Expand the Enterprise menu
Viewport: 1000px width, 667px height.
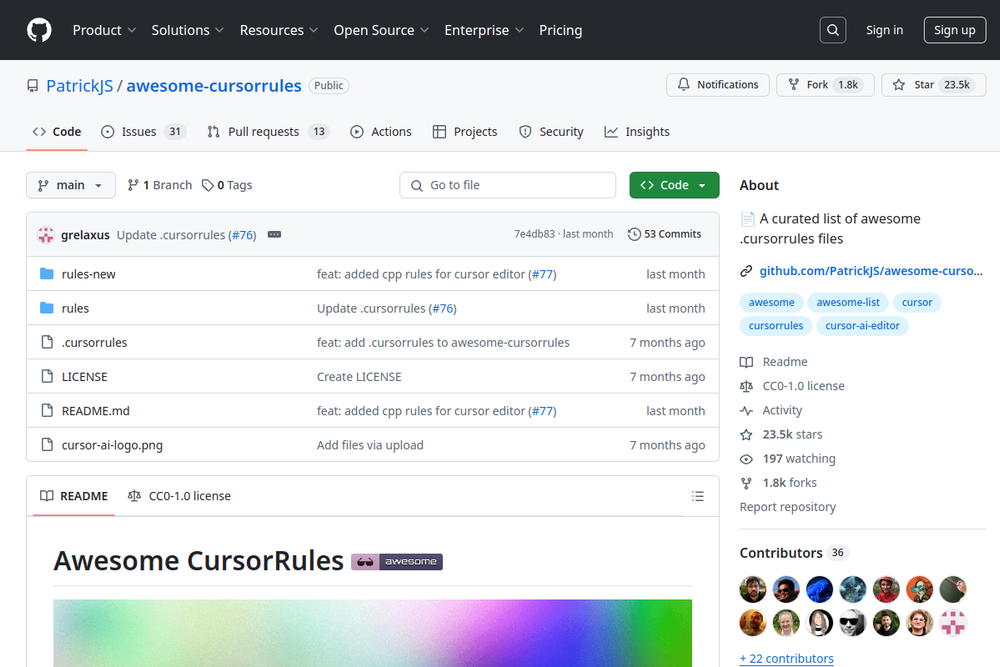click(484, 30)
